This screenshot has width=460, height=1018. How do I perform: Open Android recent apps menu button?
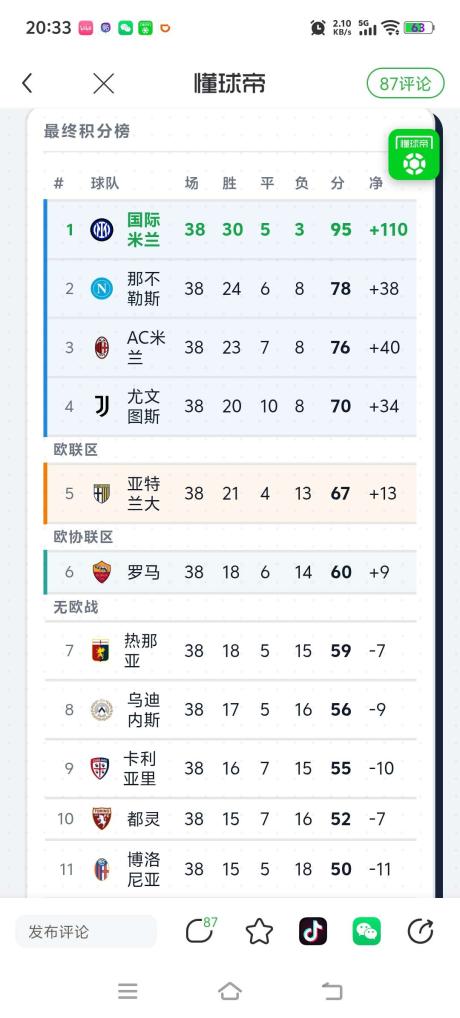(x=128, y=991)
